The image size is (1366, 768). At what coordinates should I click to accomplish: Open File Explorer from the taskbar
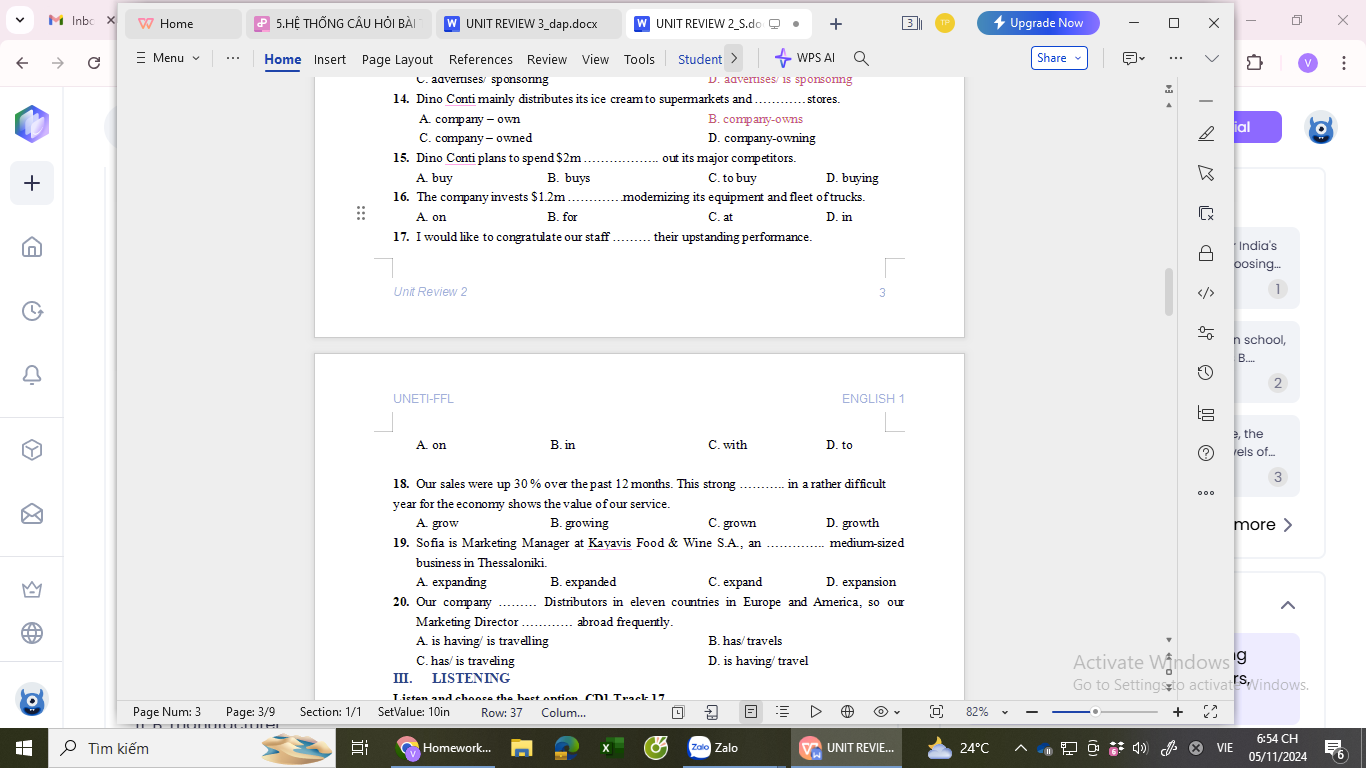pyautogui.click(x=521, y=748)
